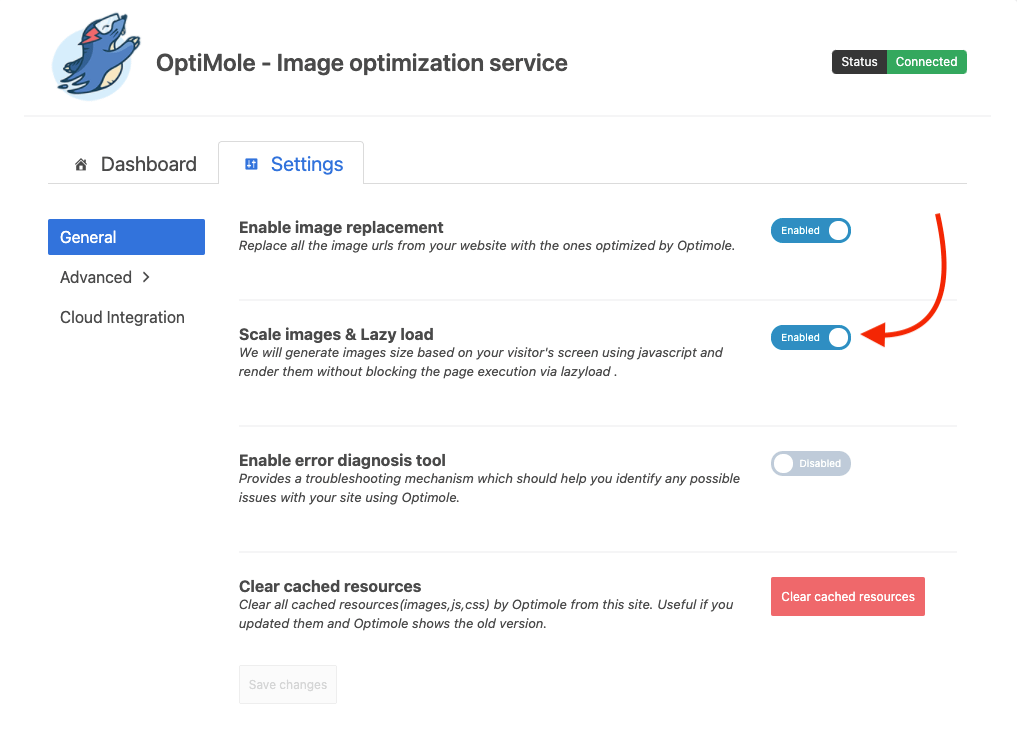The height and width of the screenshot is (744, 1017).
Task: Switch to the Settings tab
Action: [291, 163]
